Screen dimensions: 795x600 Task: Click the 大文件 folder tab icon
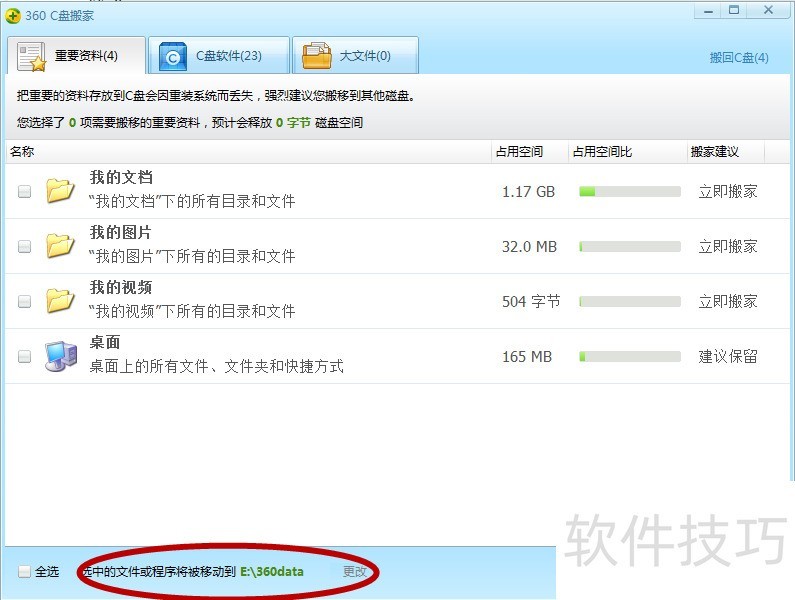(x=317, y=56)
